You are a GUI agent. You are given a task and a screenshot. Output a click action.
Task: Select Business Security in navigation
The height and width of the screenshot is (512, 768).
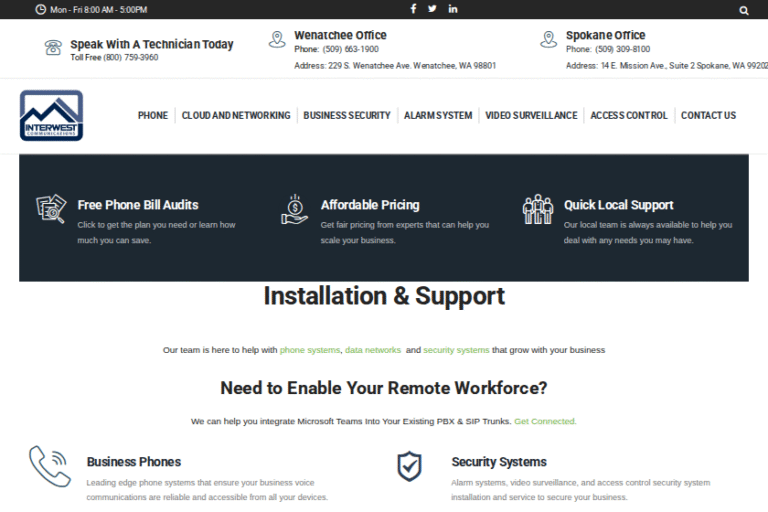point(347,116)
